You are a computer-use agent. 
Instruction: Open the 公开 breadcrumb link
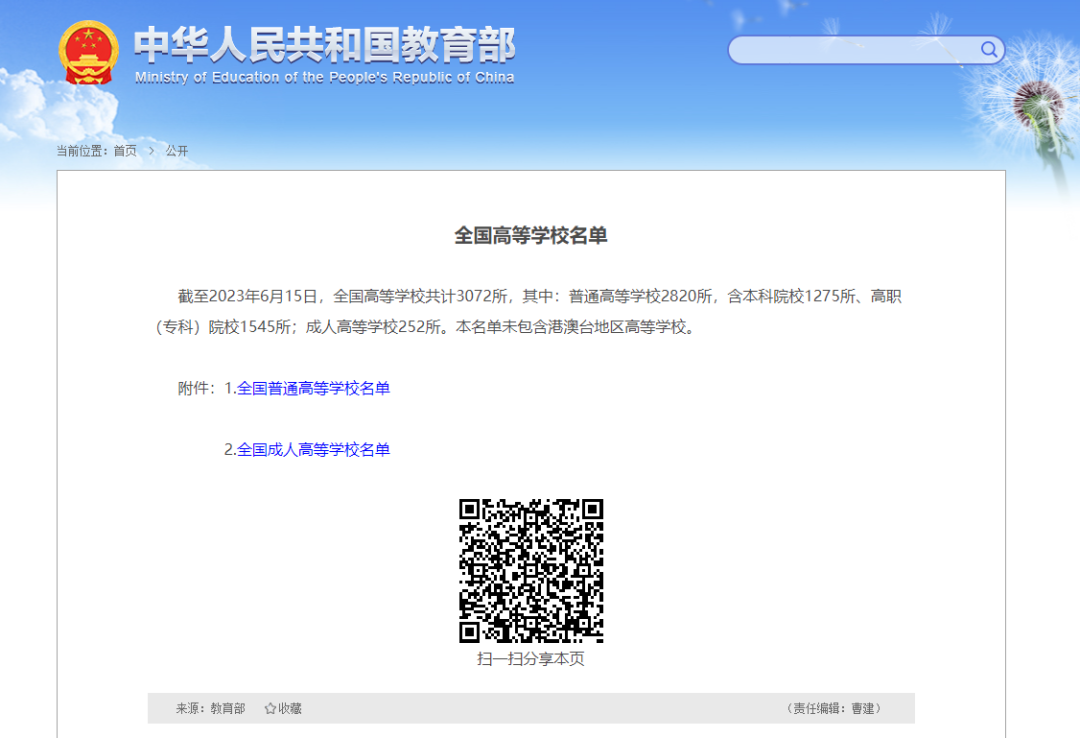click(x=176, y=151)
